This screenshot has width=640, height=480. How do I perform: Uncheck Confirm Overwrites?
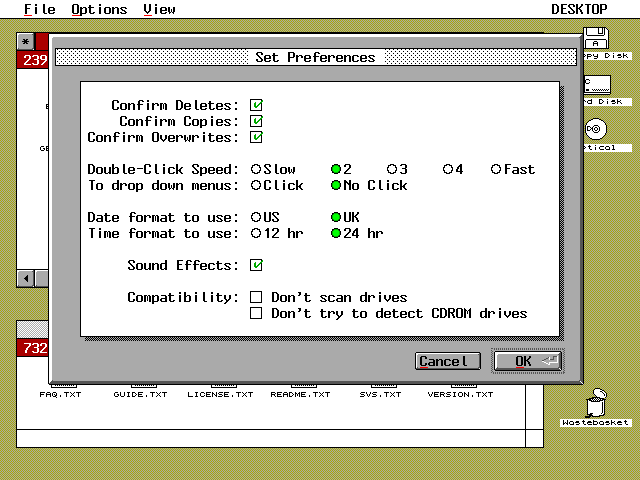tap(257, 137)
